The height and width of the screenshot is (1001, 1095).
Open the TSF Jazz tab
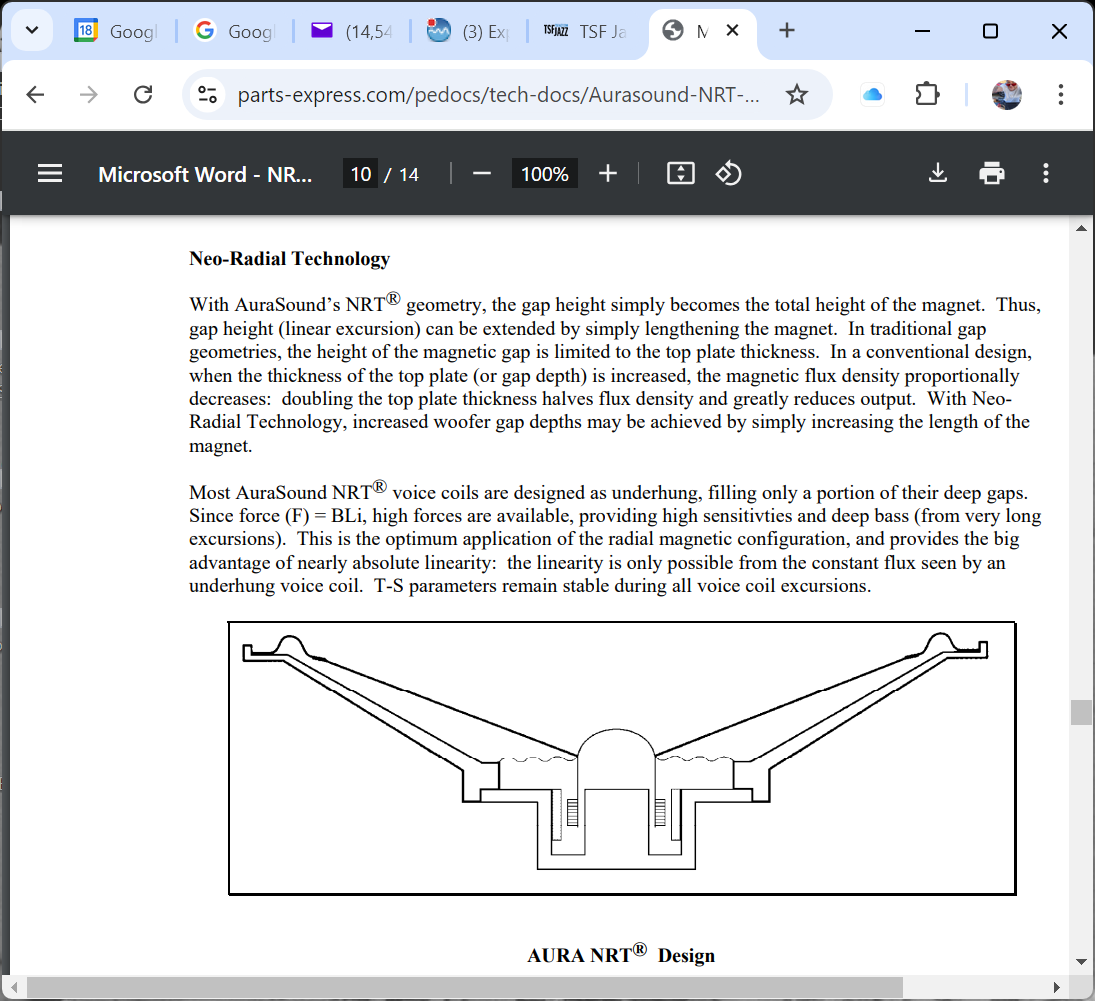tap(585, 31)
